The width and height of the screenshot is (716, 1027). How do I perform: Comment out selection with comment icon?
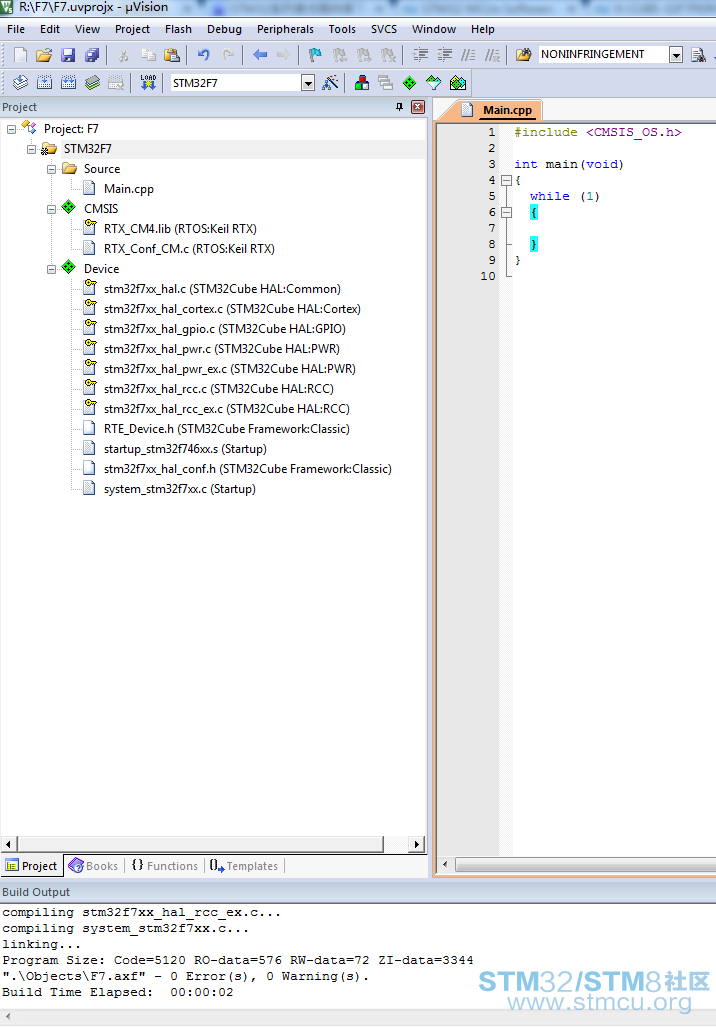[468, 55]
